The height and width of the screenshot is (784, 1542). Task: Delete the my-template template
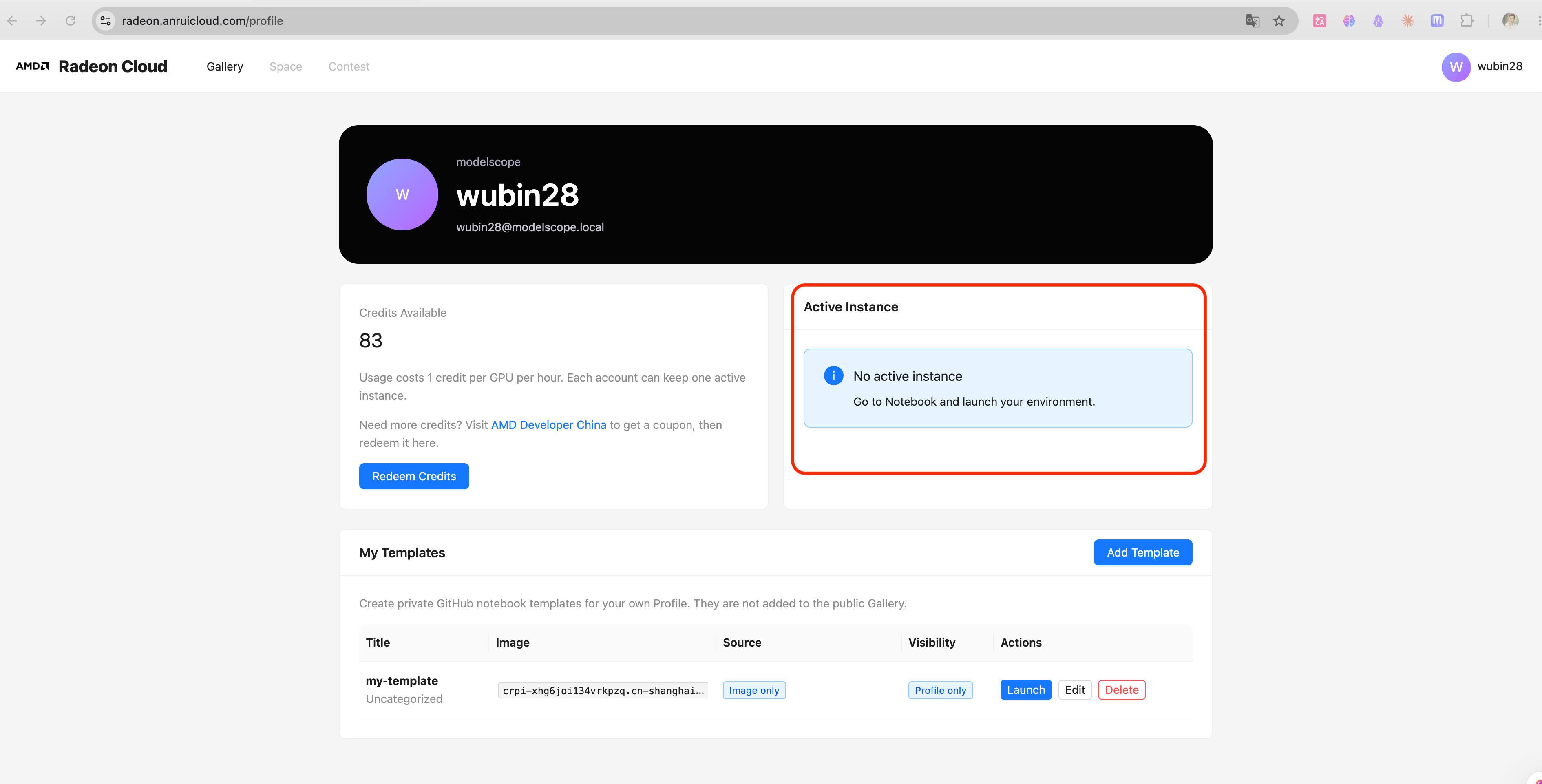[1122, 690]
